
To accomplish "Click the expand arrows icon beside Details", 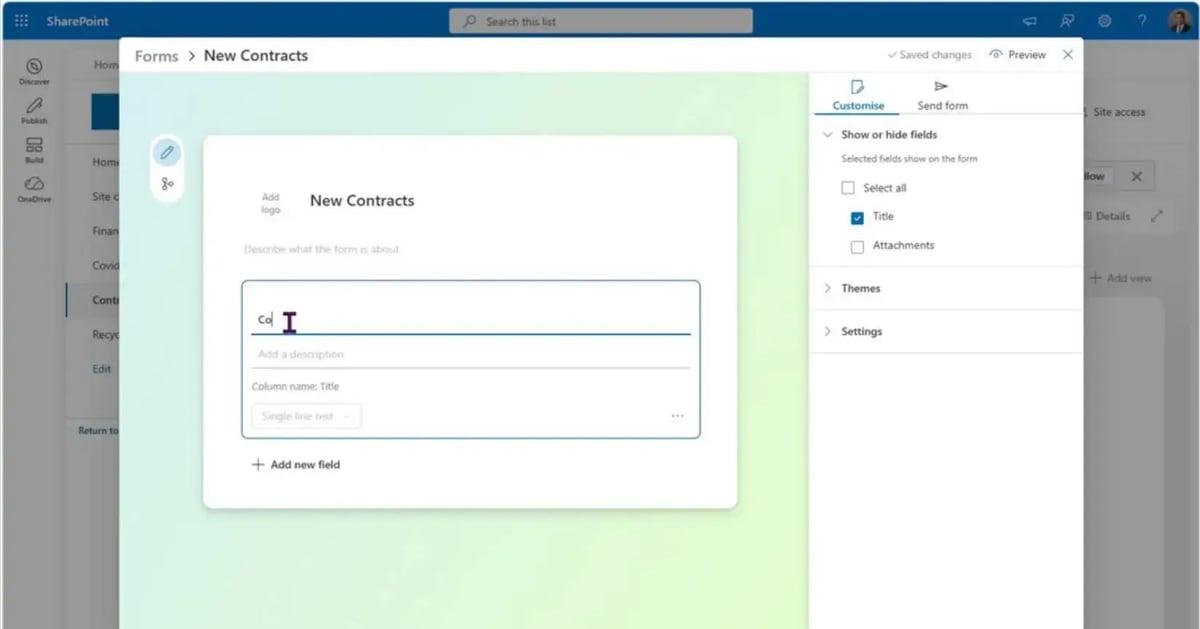I will coord(1157,216).
